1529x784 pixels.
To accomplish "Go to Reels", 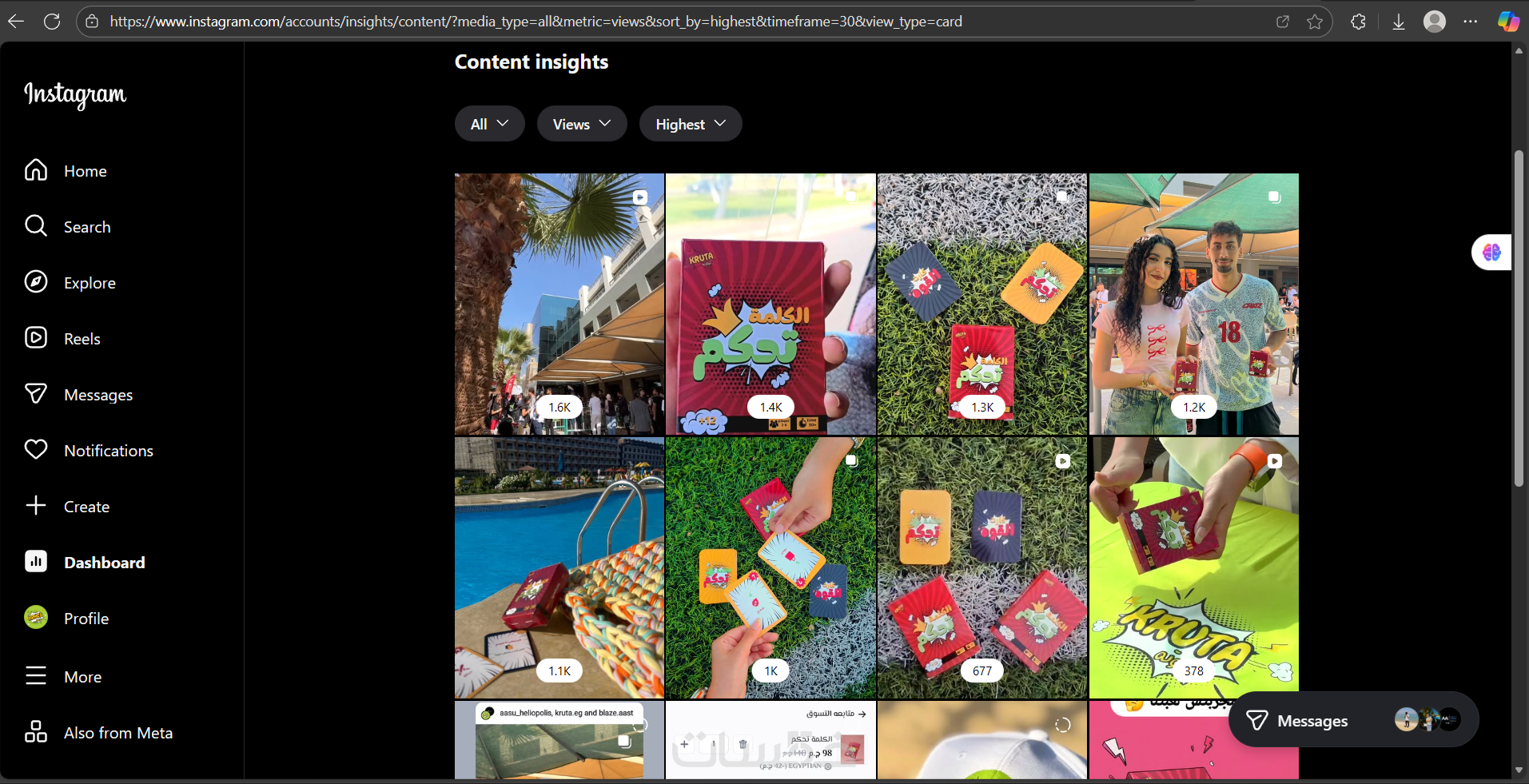I will [82, 339].
